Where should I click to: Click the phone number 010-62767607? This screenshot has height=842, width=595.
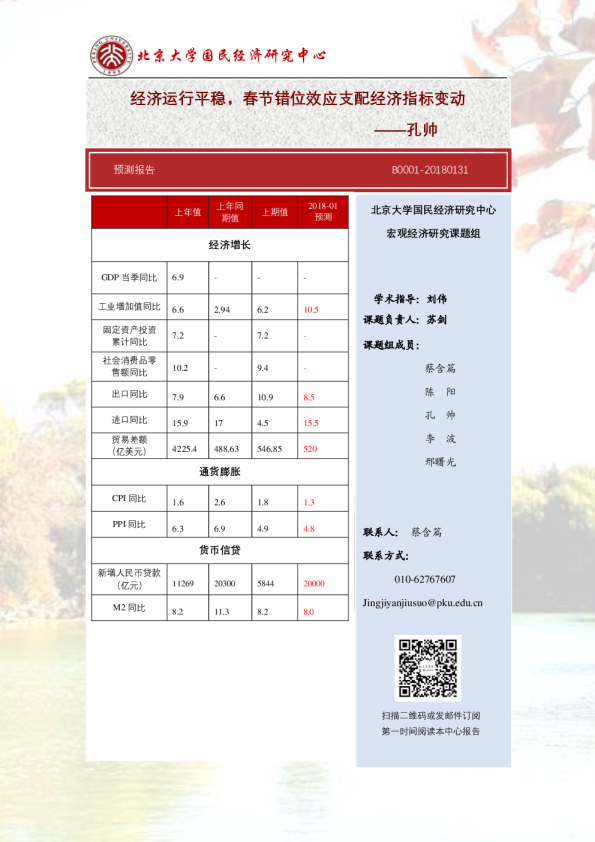[425, 579]
